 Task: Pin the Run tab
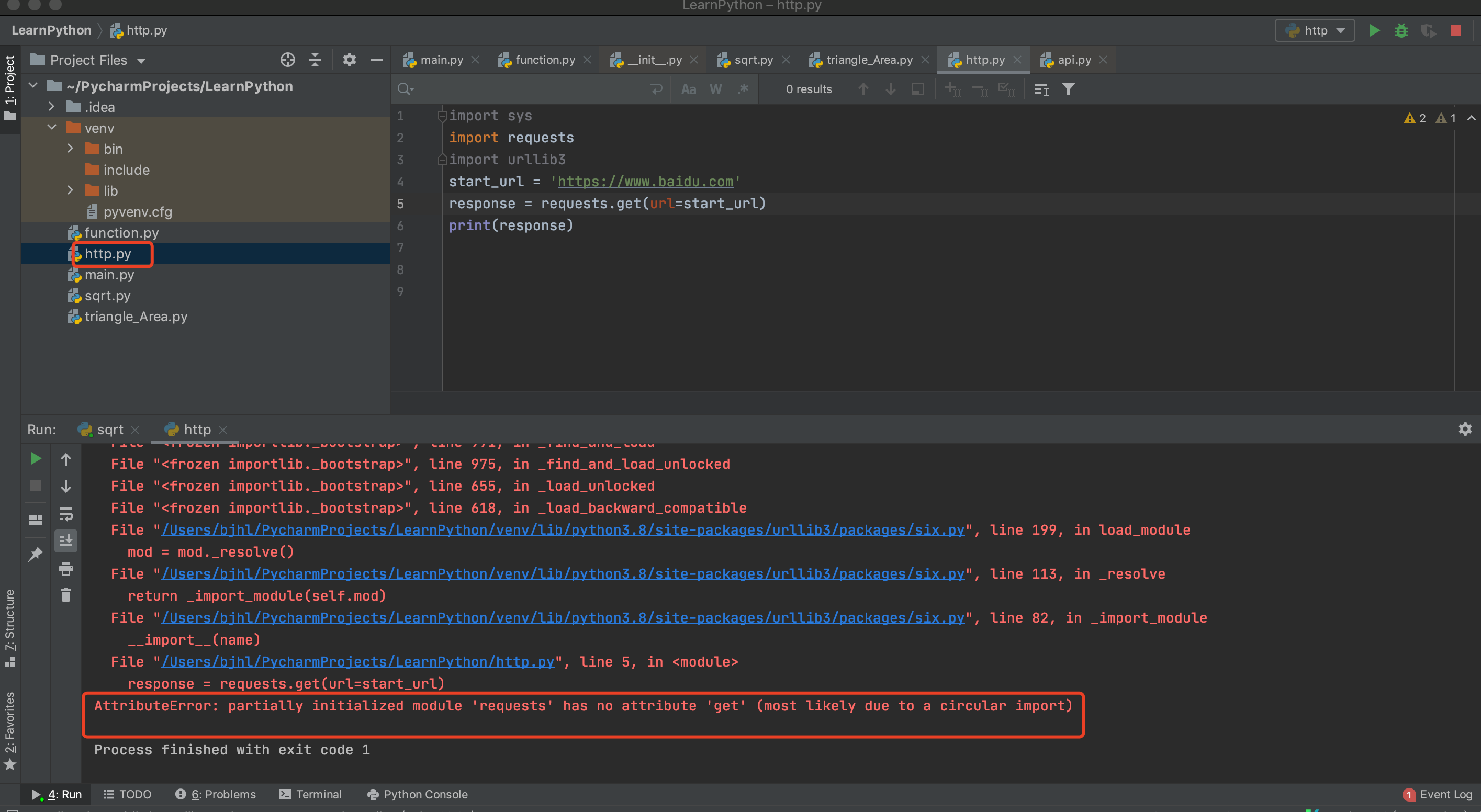tap(36, 554)
